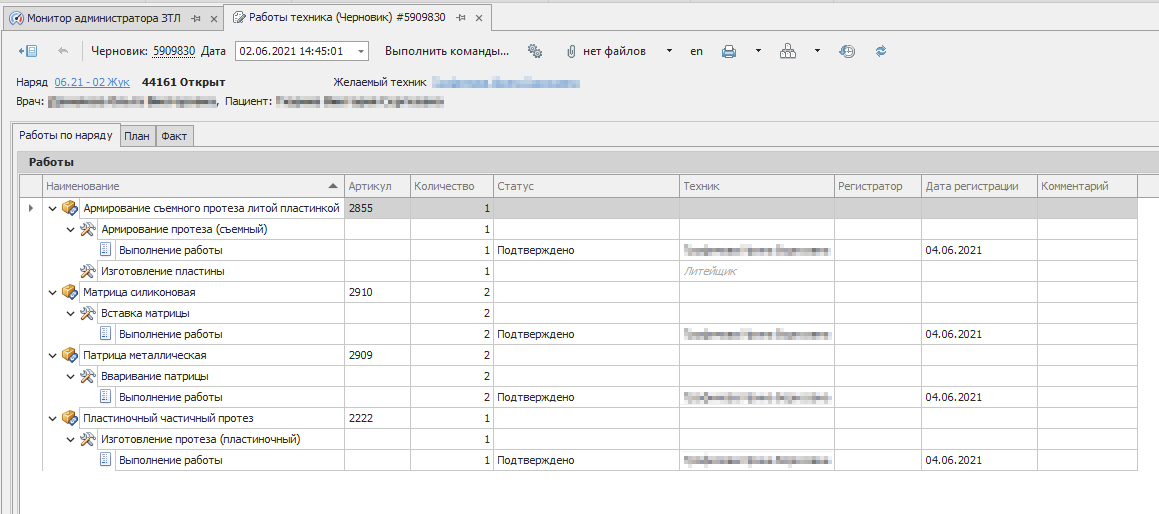The width and height of the screenshot is (1159, 514).
Task: Open the history clock icon
Action: coord(847,51)
